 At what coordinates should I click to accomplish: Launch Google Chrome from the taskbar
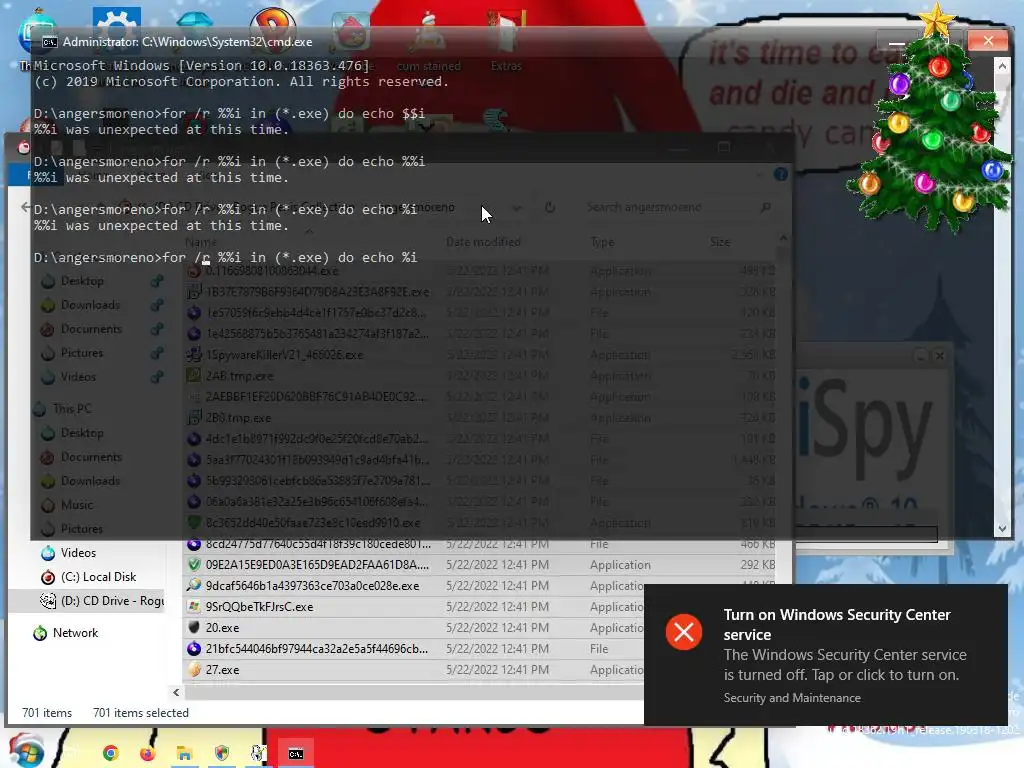pyautogui.click(x=111, y=754)
